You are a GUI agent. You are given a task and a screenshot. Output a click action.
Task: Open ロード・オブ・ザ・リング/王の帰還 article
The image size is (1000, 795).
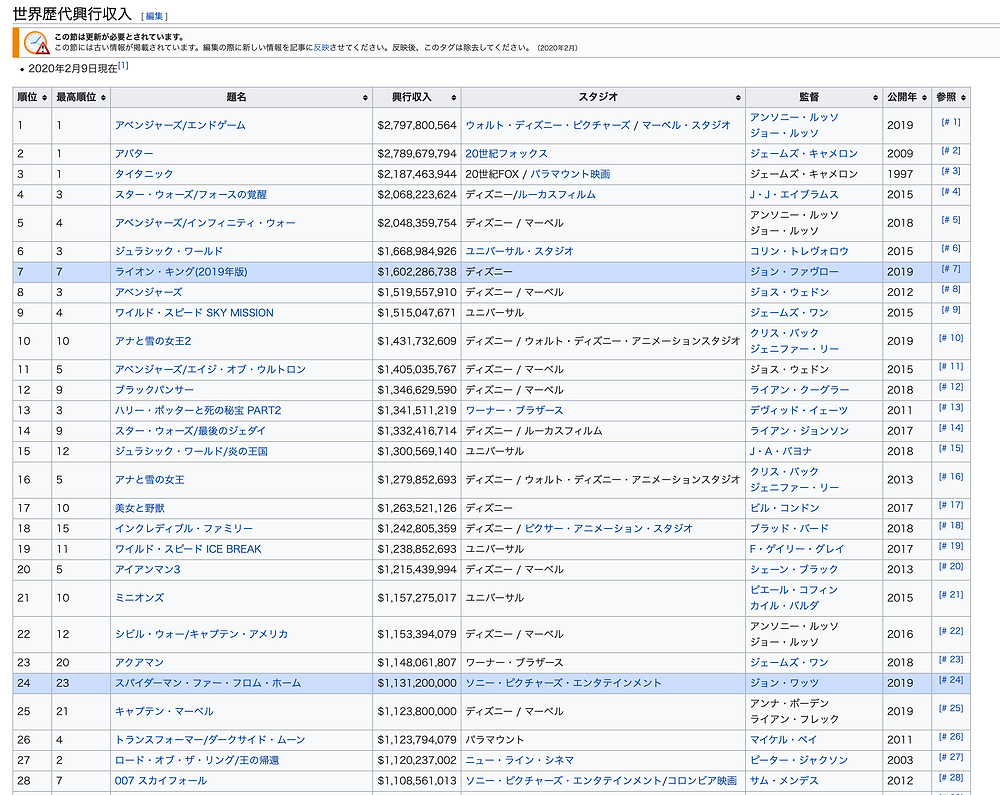[x=197, y=760]
